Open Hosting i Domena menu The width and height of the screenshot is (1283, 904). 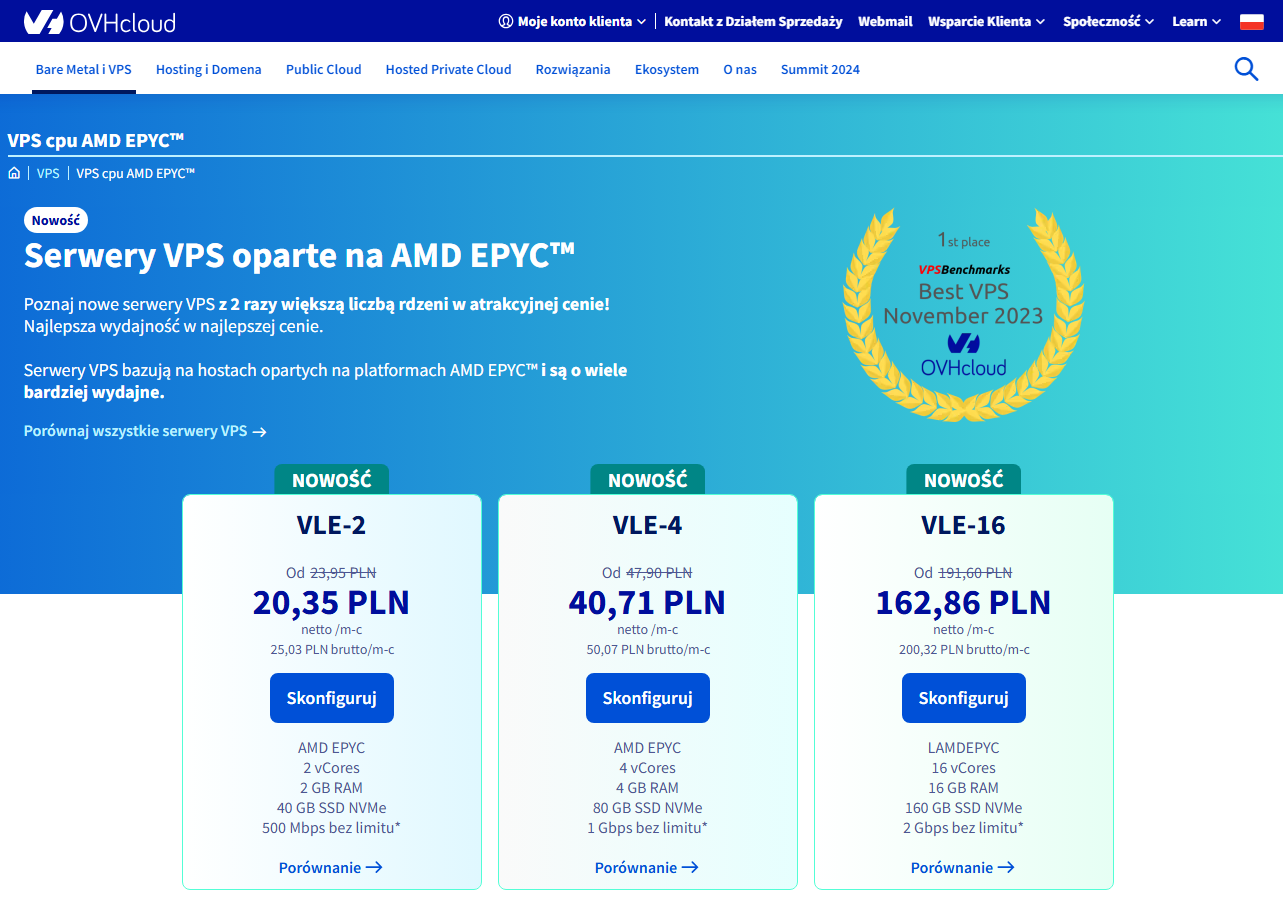click(x=208, y=69)
